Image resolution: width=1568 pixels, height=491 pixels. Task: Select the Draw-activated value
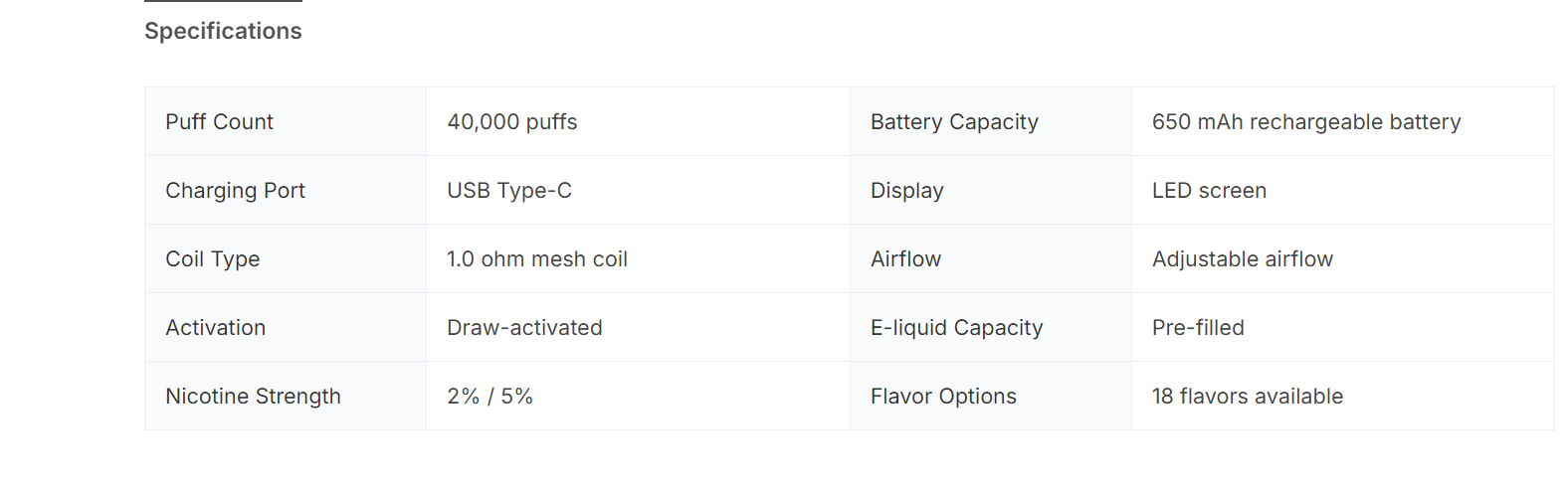point(523,328)
